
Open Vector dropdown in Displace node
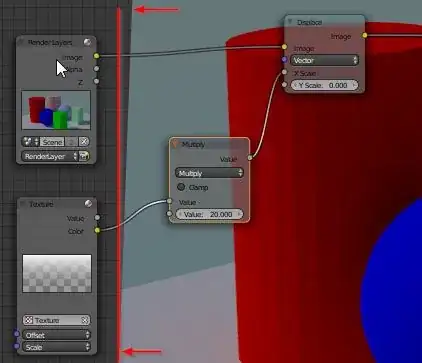point(324,60)
